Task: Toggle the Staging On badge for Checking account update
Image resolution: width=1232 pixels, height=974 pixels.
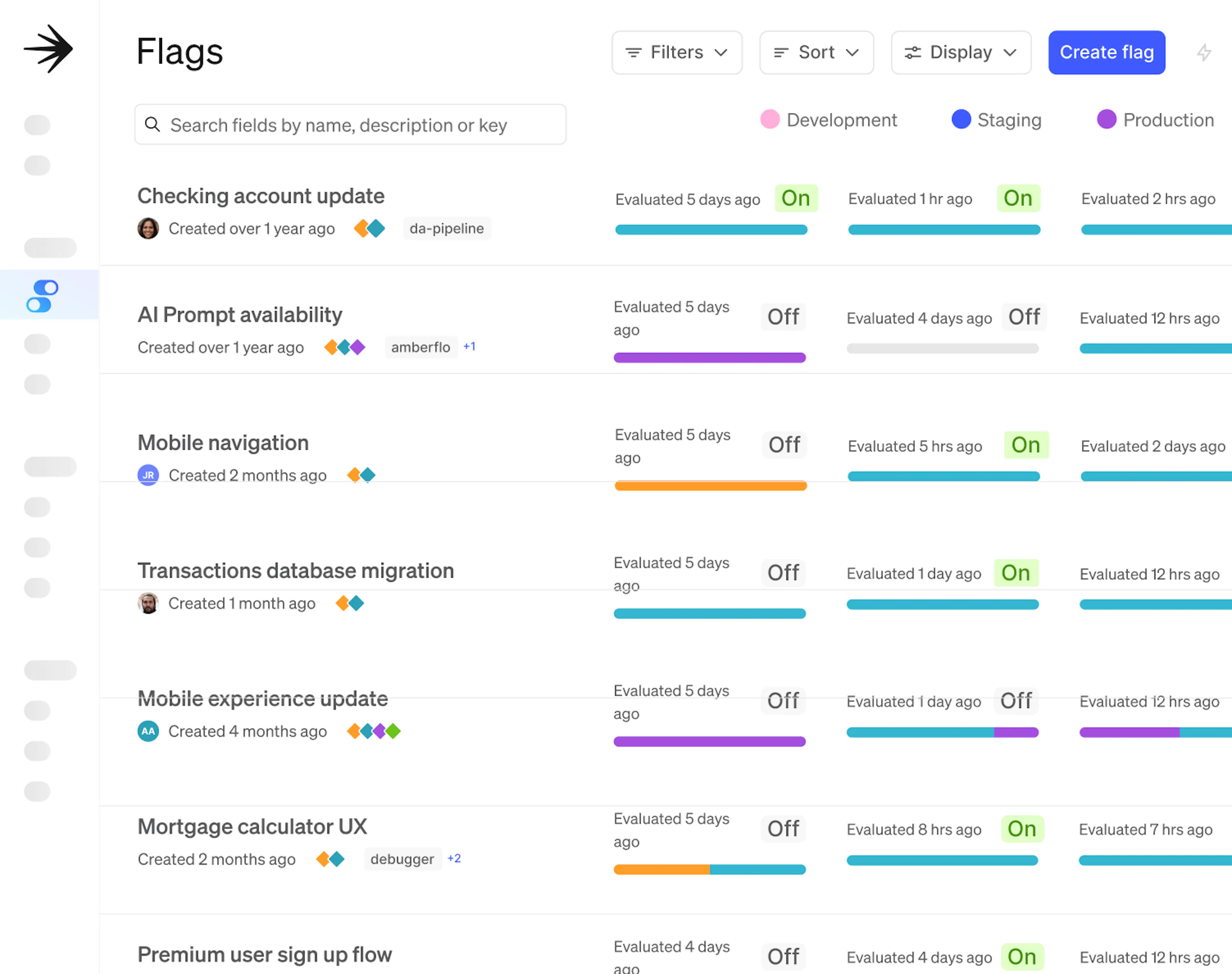Action: [x=1018, y=198]
